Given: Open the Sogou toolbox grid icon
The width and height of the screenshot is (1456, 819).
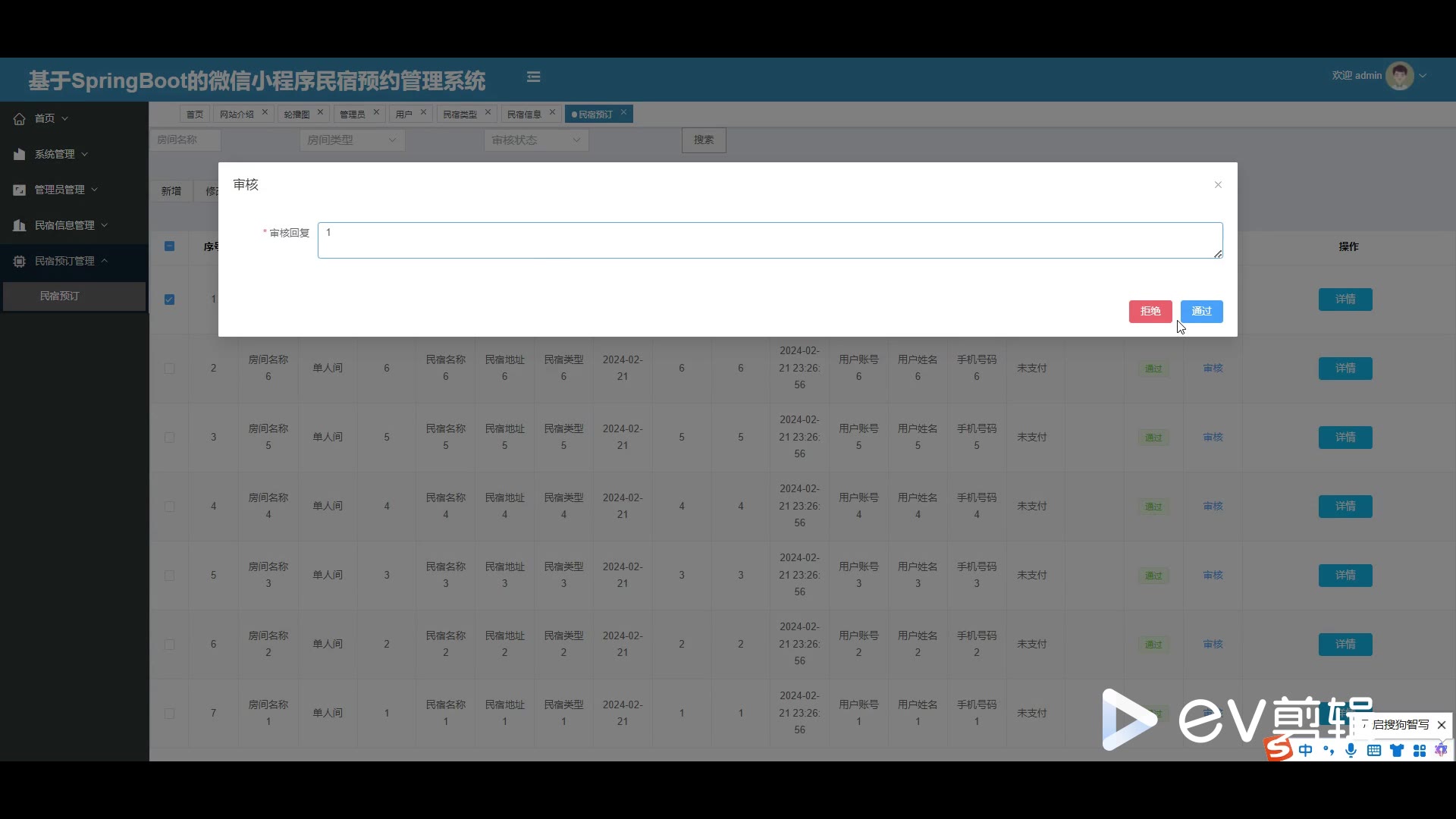Looking at the screenshot, I should tap(1420, 750).
